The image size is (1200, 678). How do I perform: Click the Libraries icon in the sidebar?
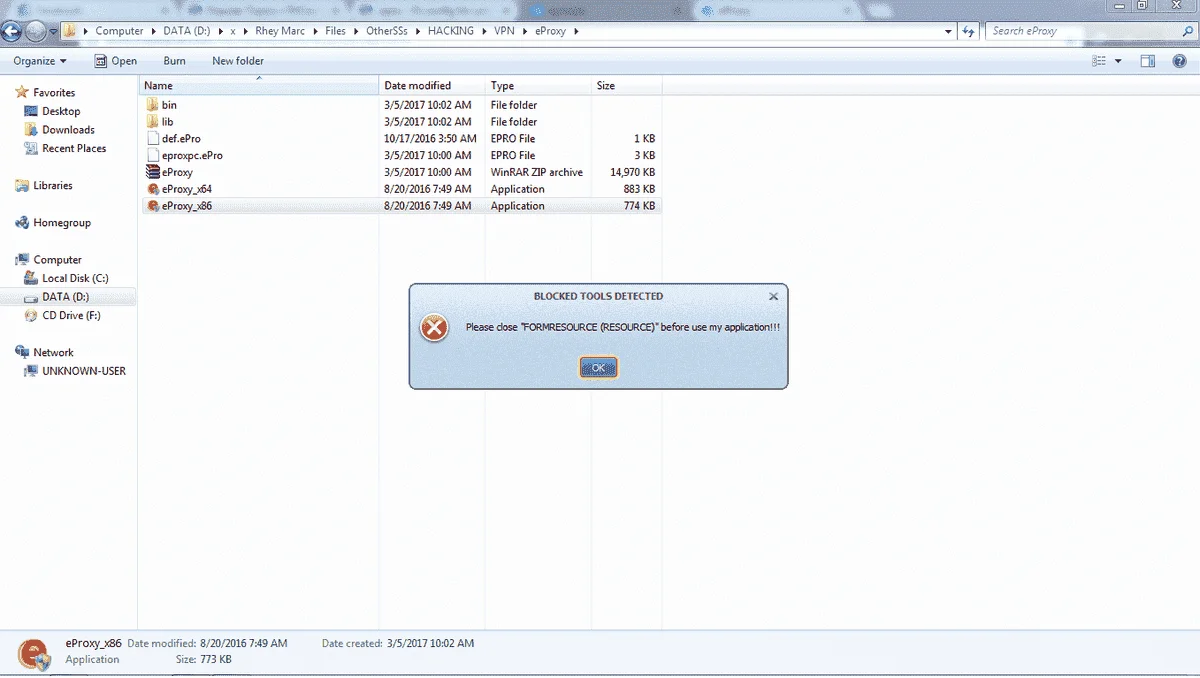[x=22, y=185]
